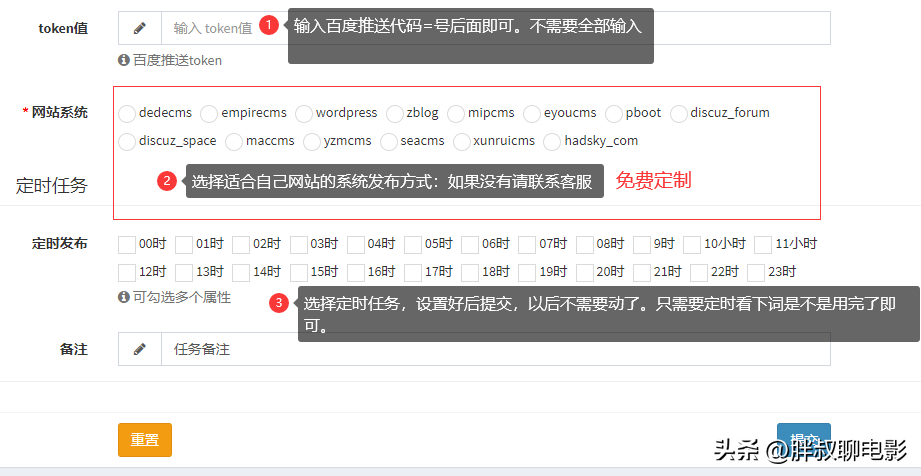Click the info icon before 可勾选多个属性
Viewport: 921px width, 476px height.
click(123, 297)
